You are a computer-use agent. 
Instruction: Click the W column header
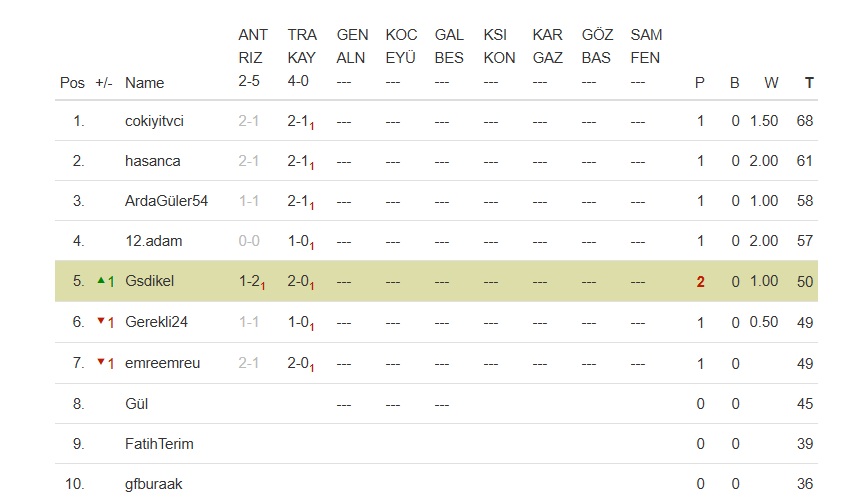(x=771, y=83)
